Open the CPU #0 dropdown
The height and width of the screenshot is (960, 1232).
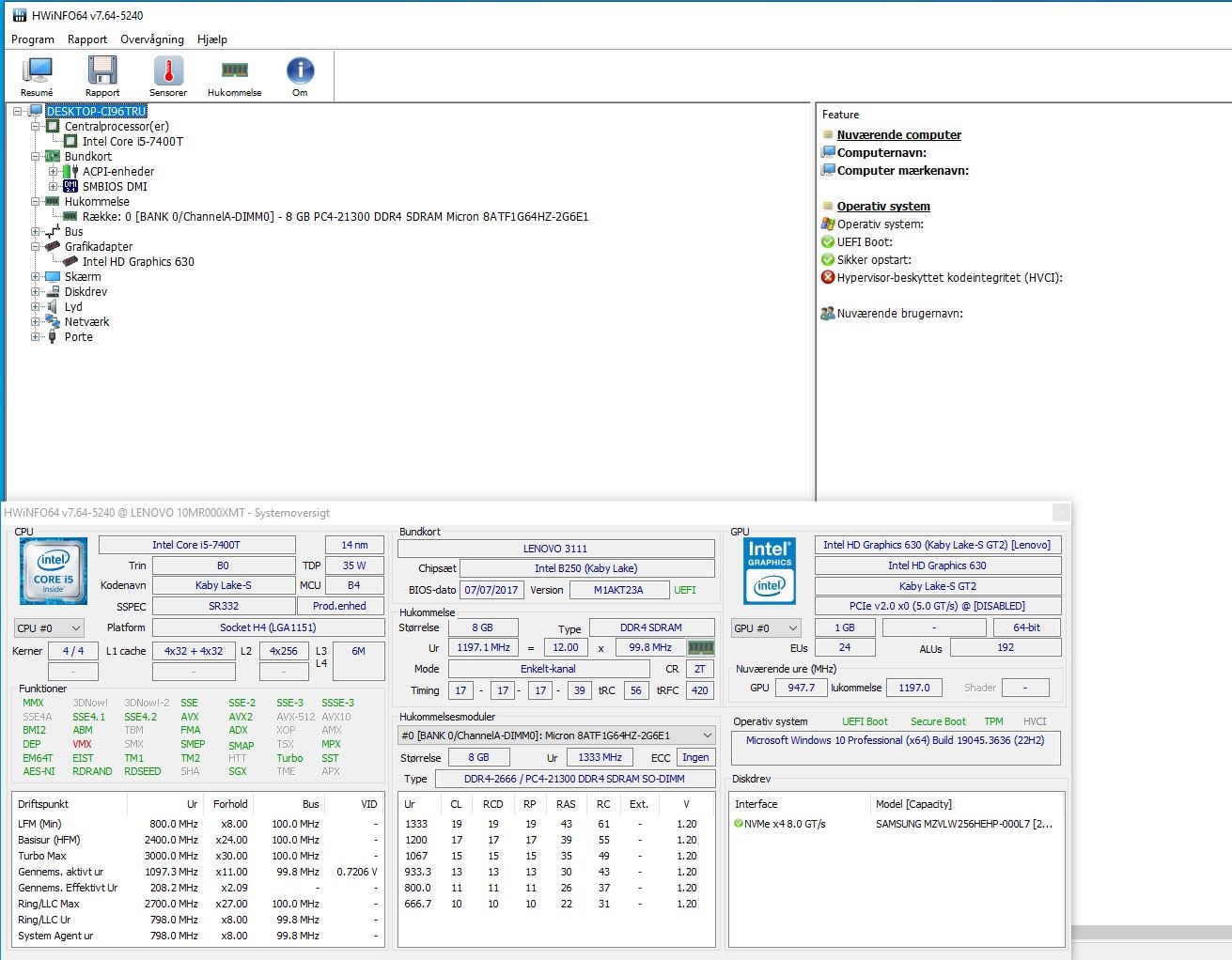(49, 627)
